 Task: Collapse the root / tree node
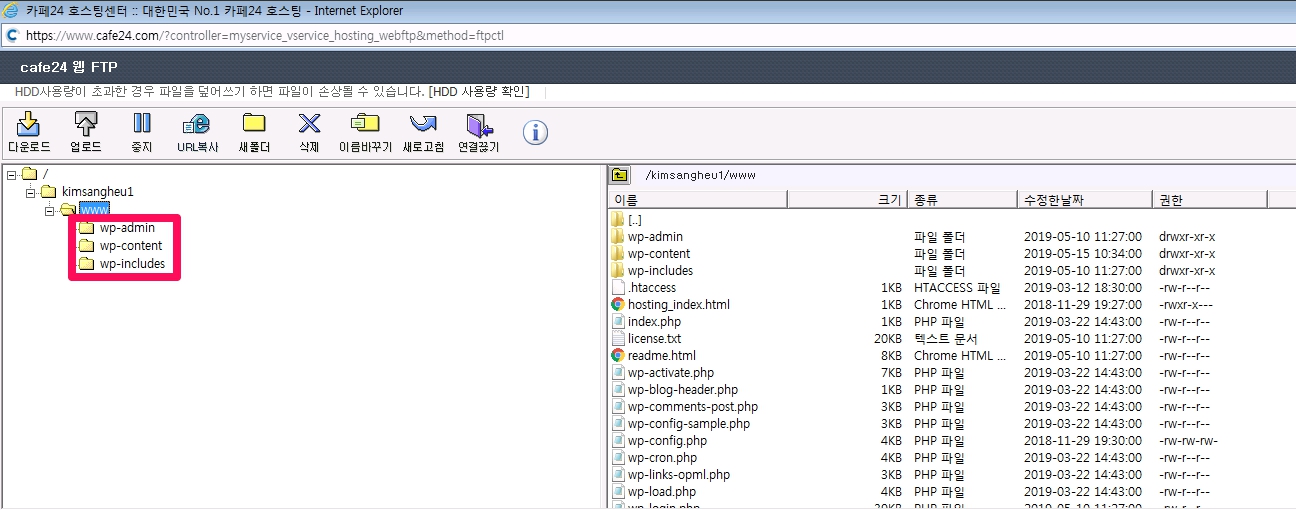(11, 174)
